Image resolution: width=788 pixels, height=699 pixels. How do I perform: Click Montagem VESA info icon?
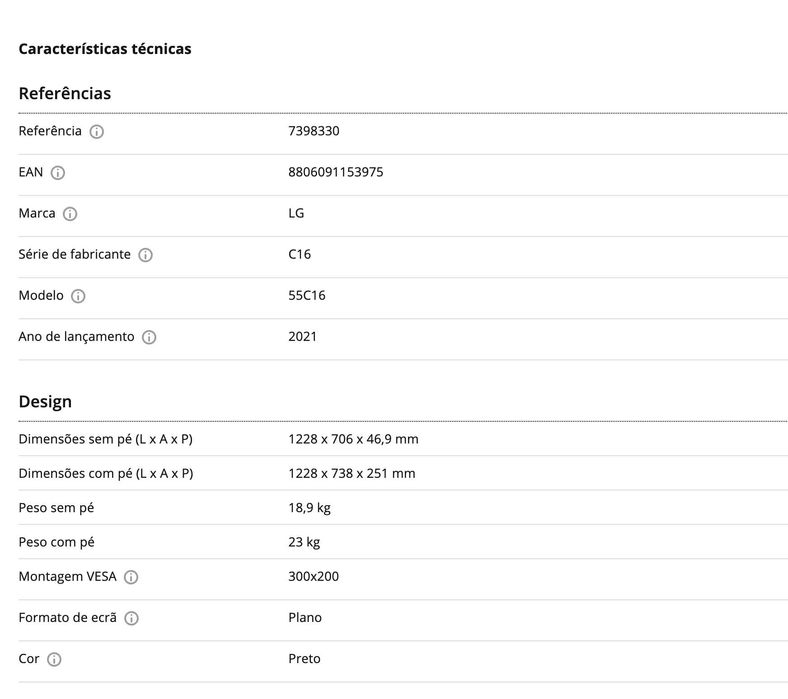coord(131,577)
